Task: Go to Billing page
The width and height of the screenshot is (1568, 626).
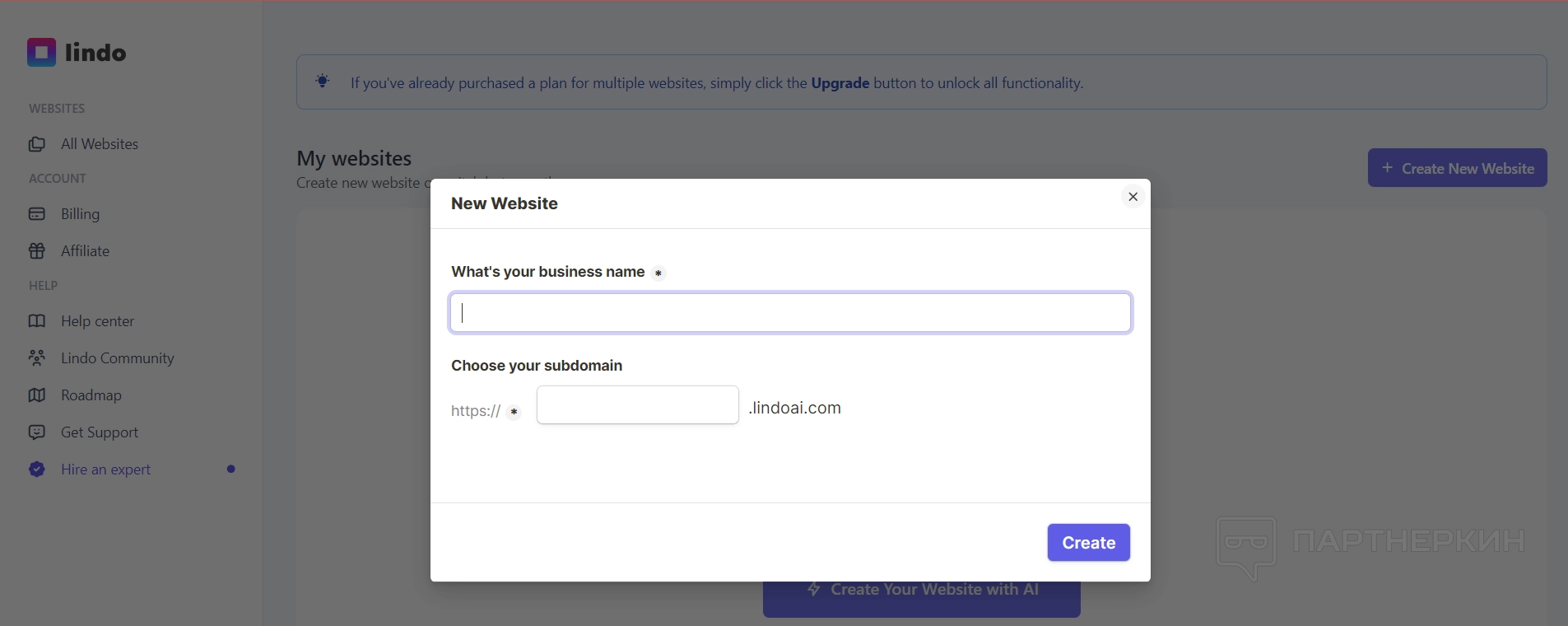Action: pyautogui.click(x=80, y=214)
